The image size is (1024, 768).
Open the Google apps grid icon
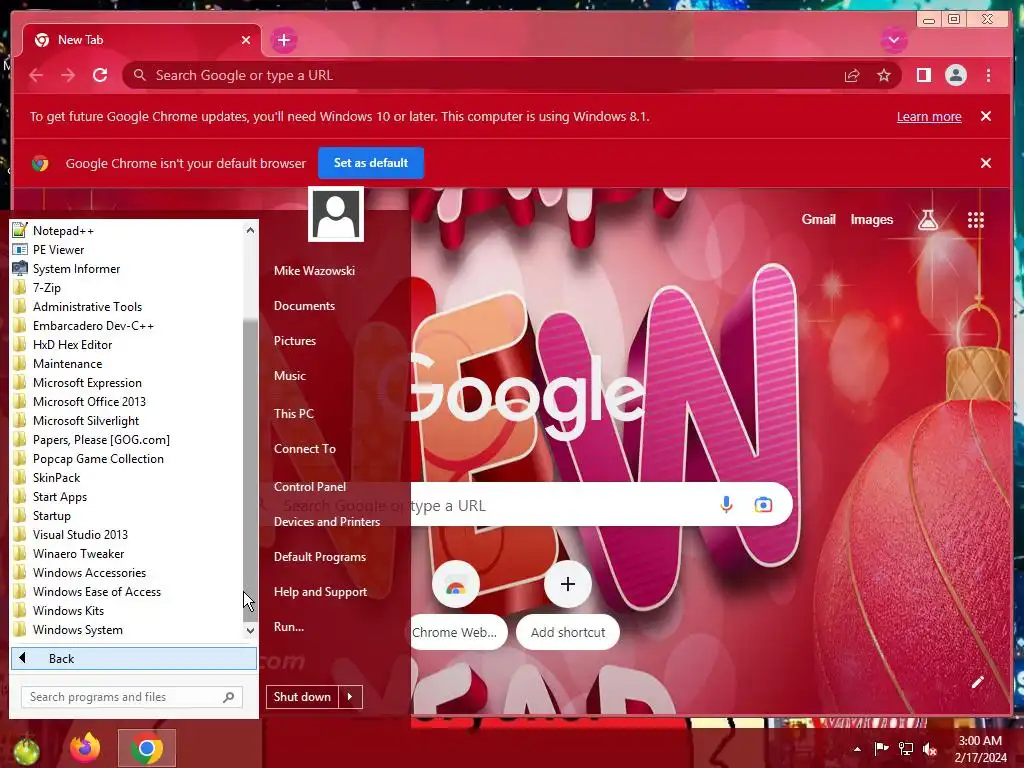click(x=975, y=220)
